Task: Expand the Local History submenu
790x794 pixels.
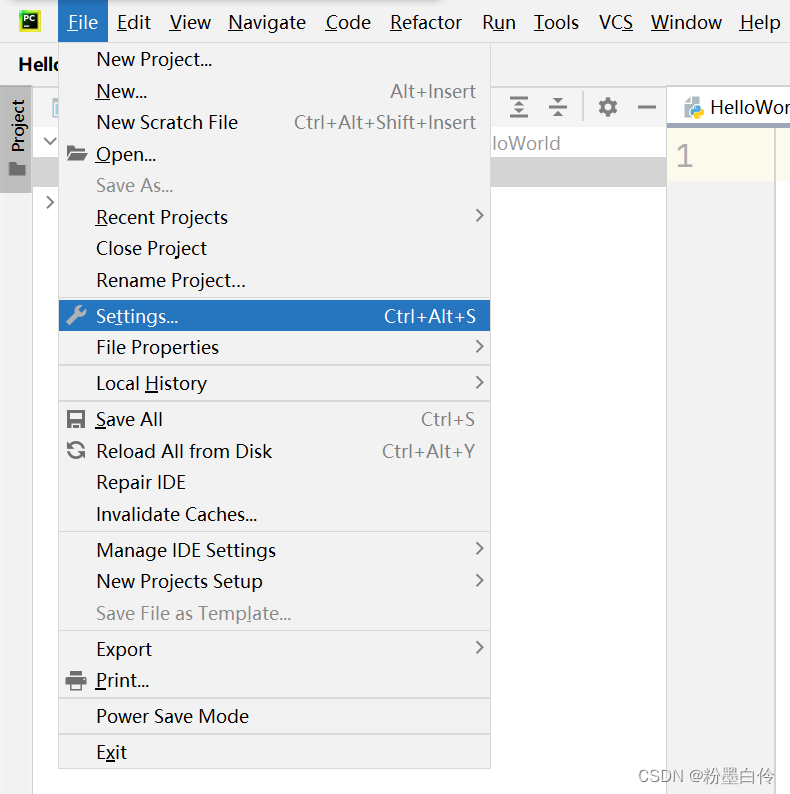Action: tap(274, 383)
